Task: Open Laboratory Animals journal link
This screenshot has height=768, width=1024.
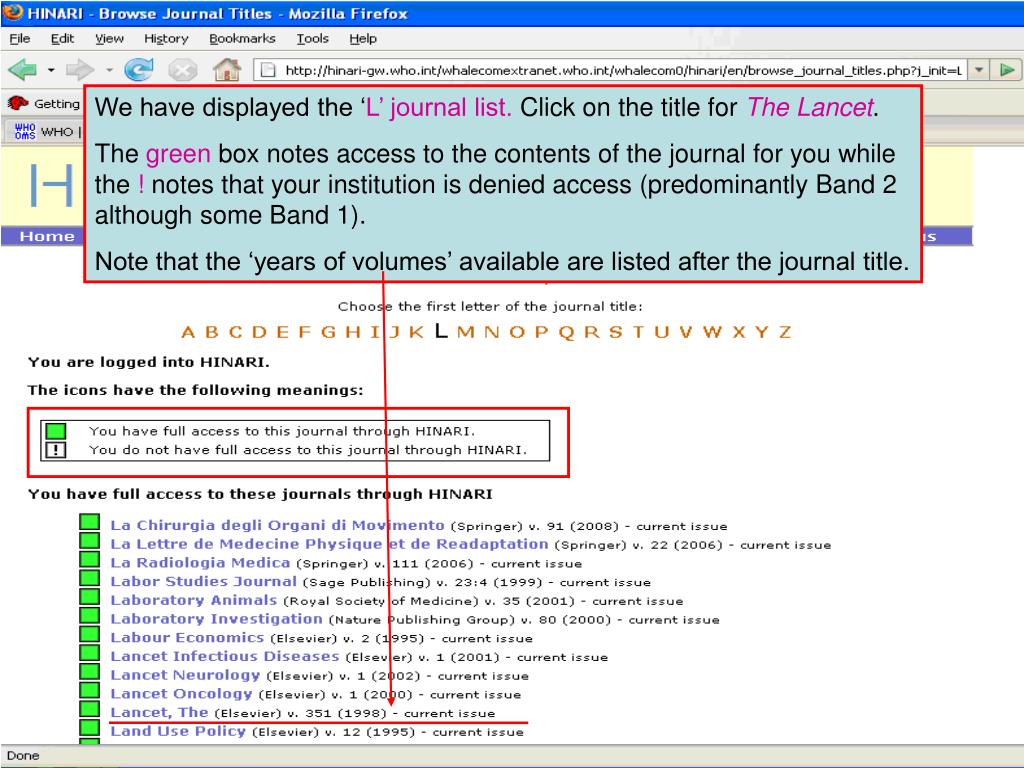Action: 193,600
